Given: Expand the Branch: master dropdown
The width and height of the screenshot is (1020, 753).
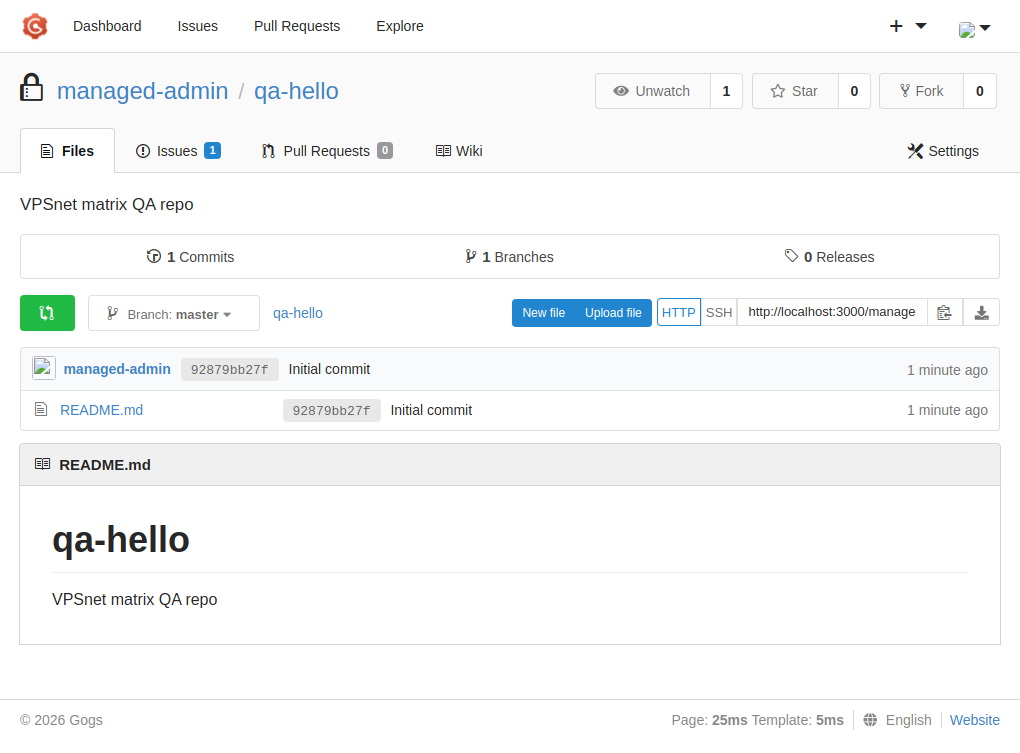Looking at the screenshot, I should (174, 313).
